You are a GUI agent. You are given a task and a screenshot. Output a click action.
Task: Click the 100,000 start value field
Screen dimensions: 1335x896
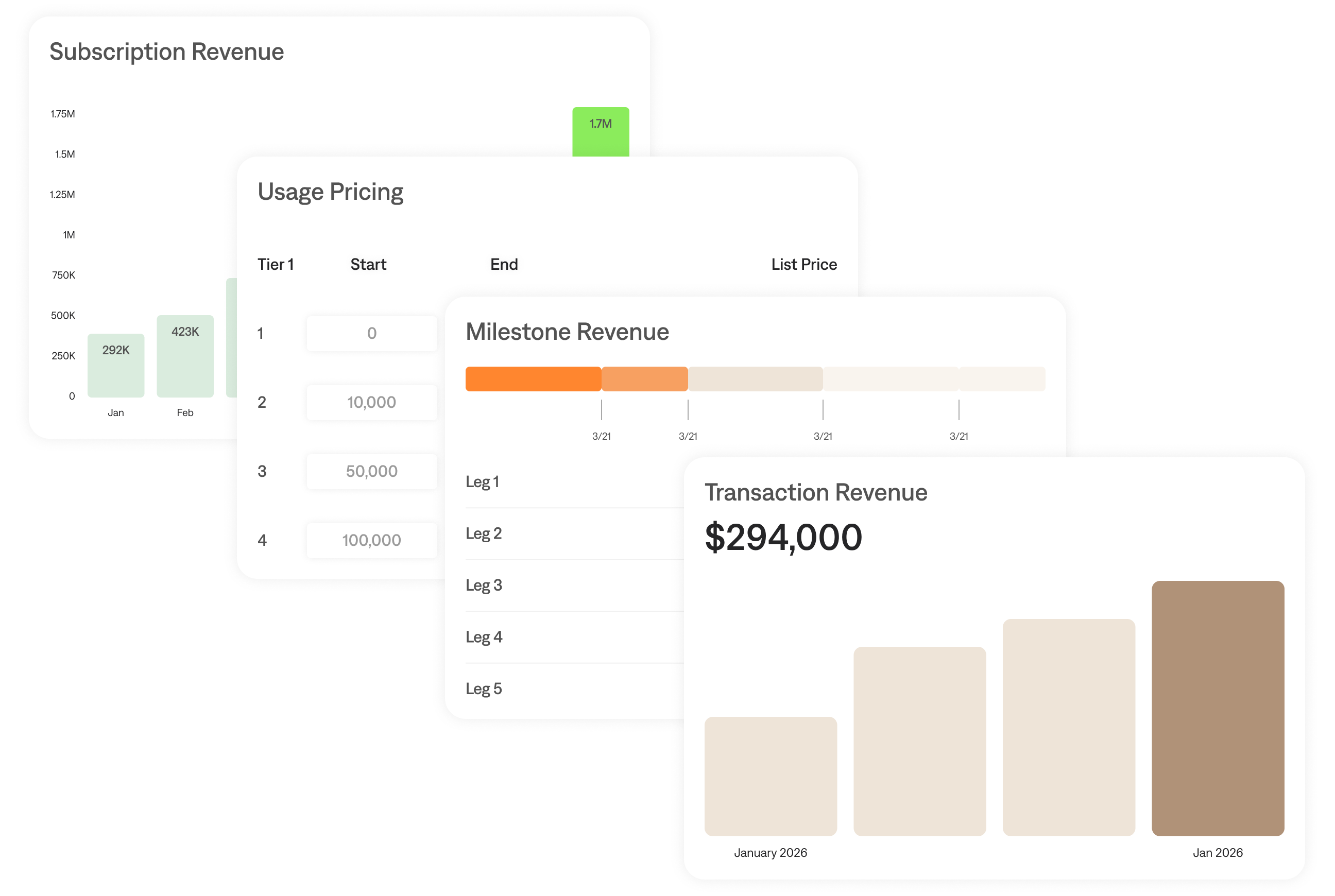[371, 540]
